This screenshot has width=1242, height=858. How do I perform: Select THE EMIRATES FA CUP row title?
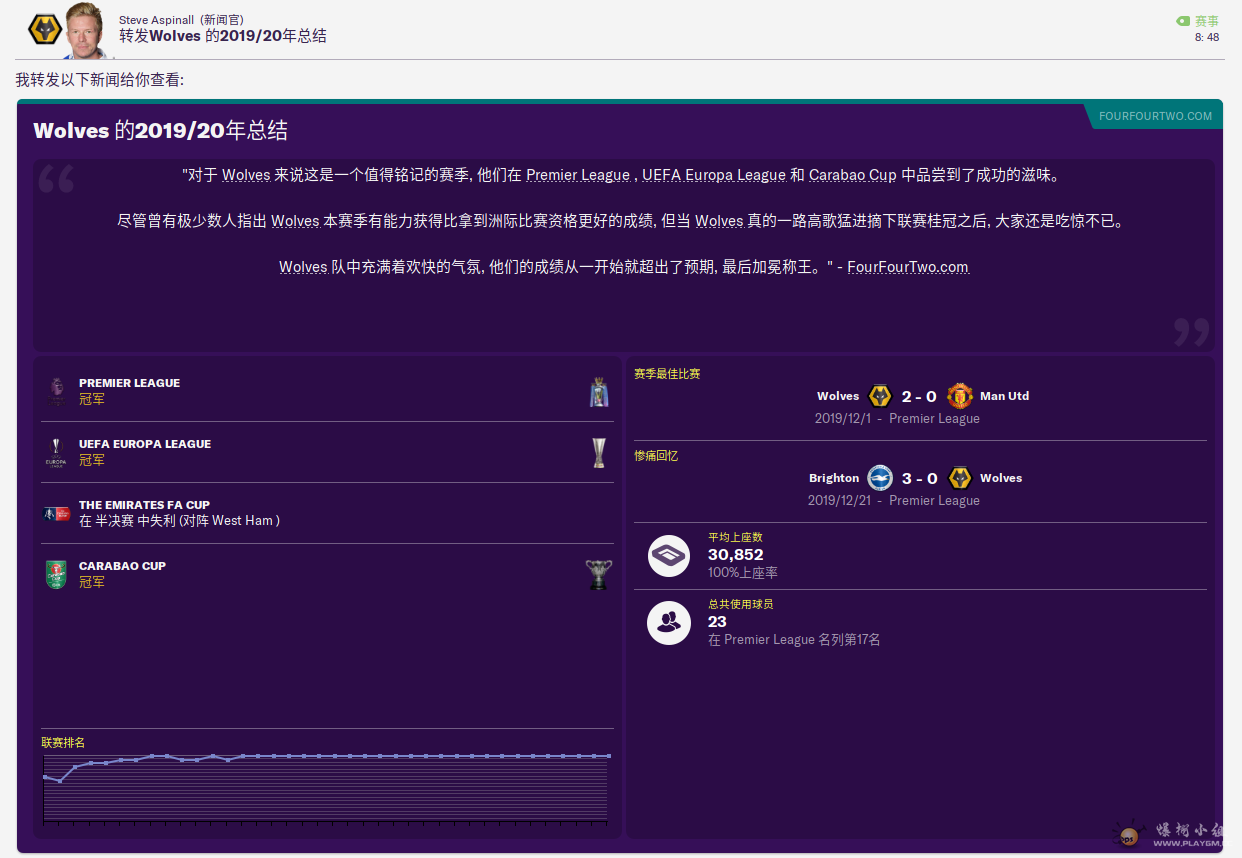144,505
